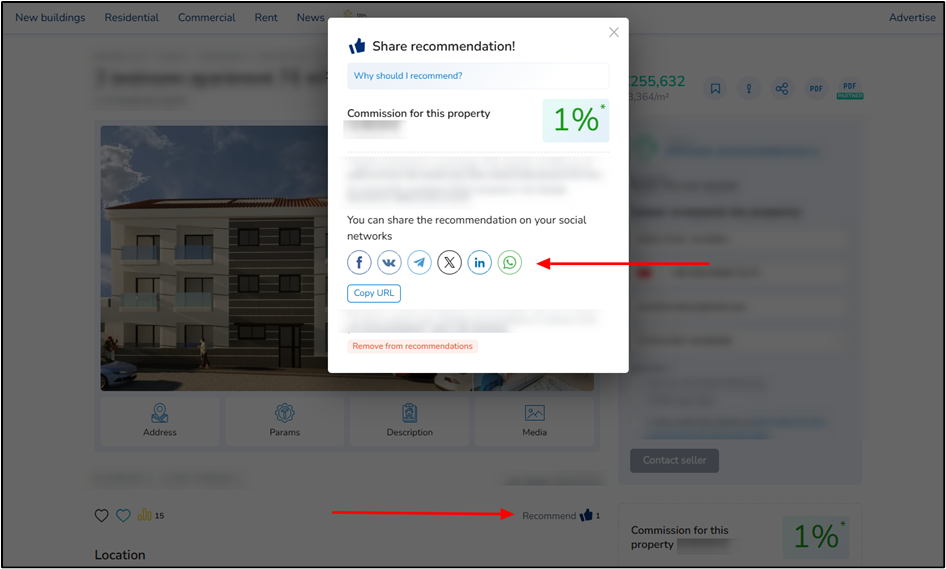
Task: Open News in top navigation
Action: click(x=310, y=17)
